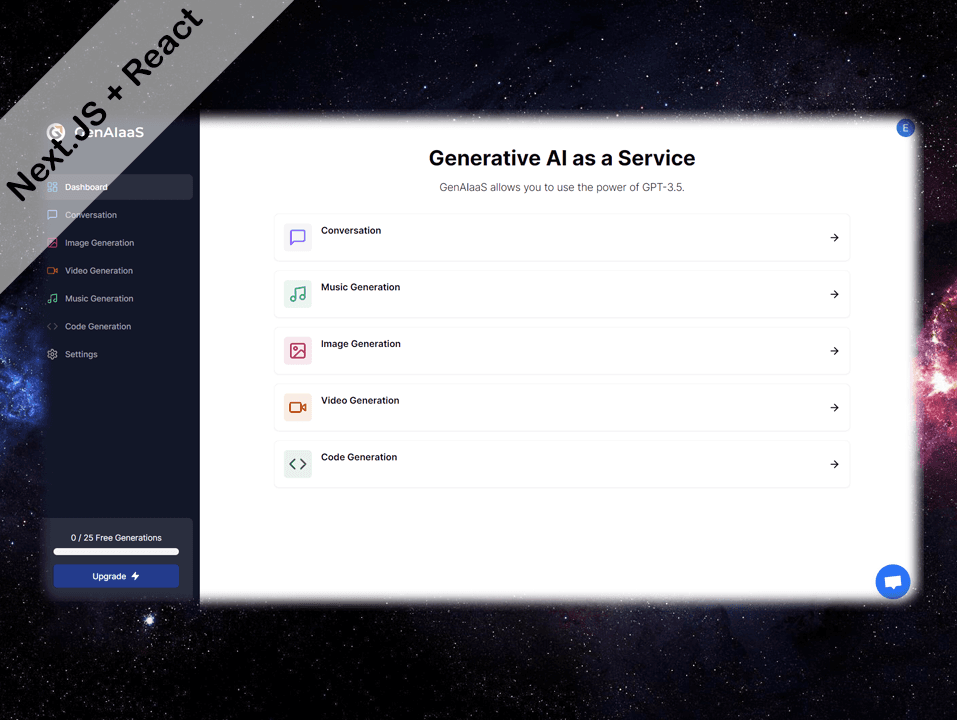Open the Video Generation card title
Image resolution: width=957 pixels, height=720 pixels.
pyautogui.click(x=360, y=400)
